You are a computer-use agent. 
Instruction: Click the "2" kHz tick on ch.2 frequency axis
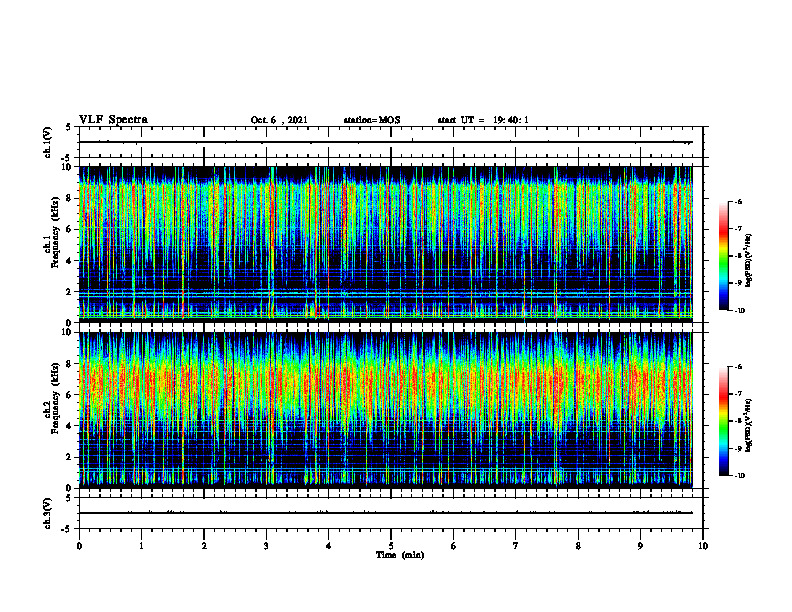click(70, 457)
